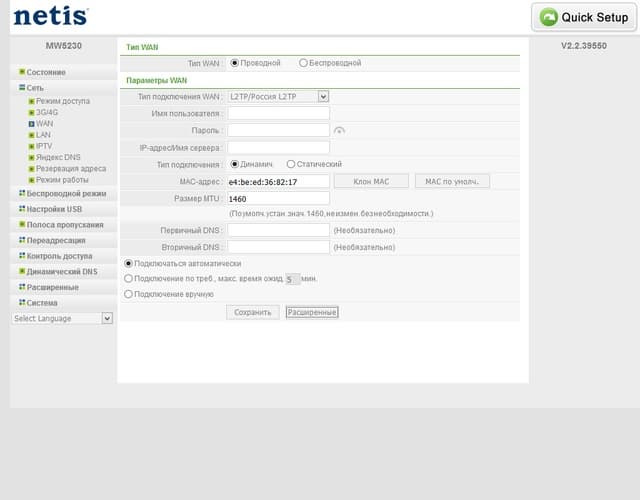640x500 pixels.
Task: Reveal password with the eye icon
Action: click(339, 131)
